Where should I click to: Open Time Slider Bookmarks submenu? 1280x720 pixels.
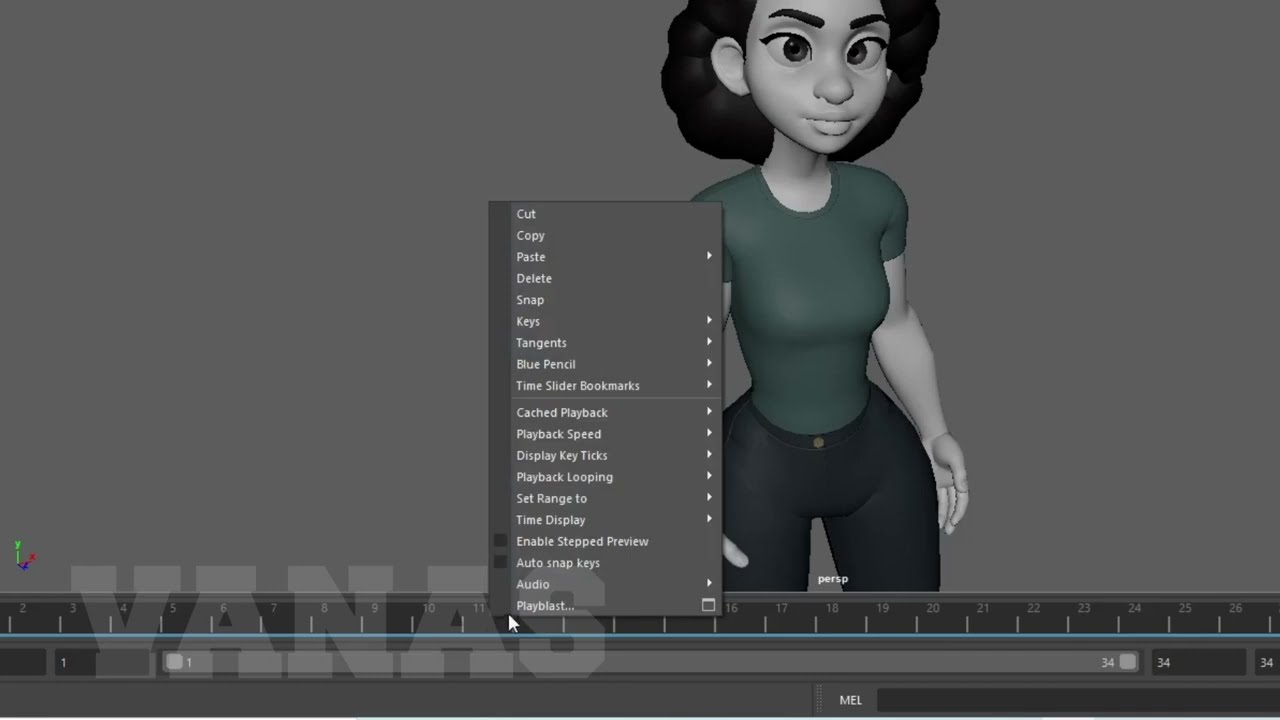pyautogui.click(x=605, y=386)
